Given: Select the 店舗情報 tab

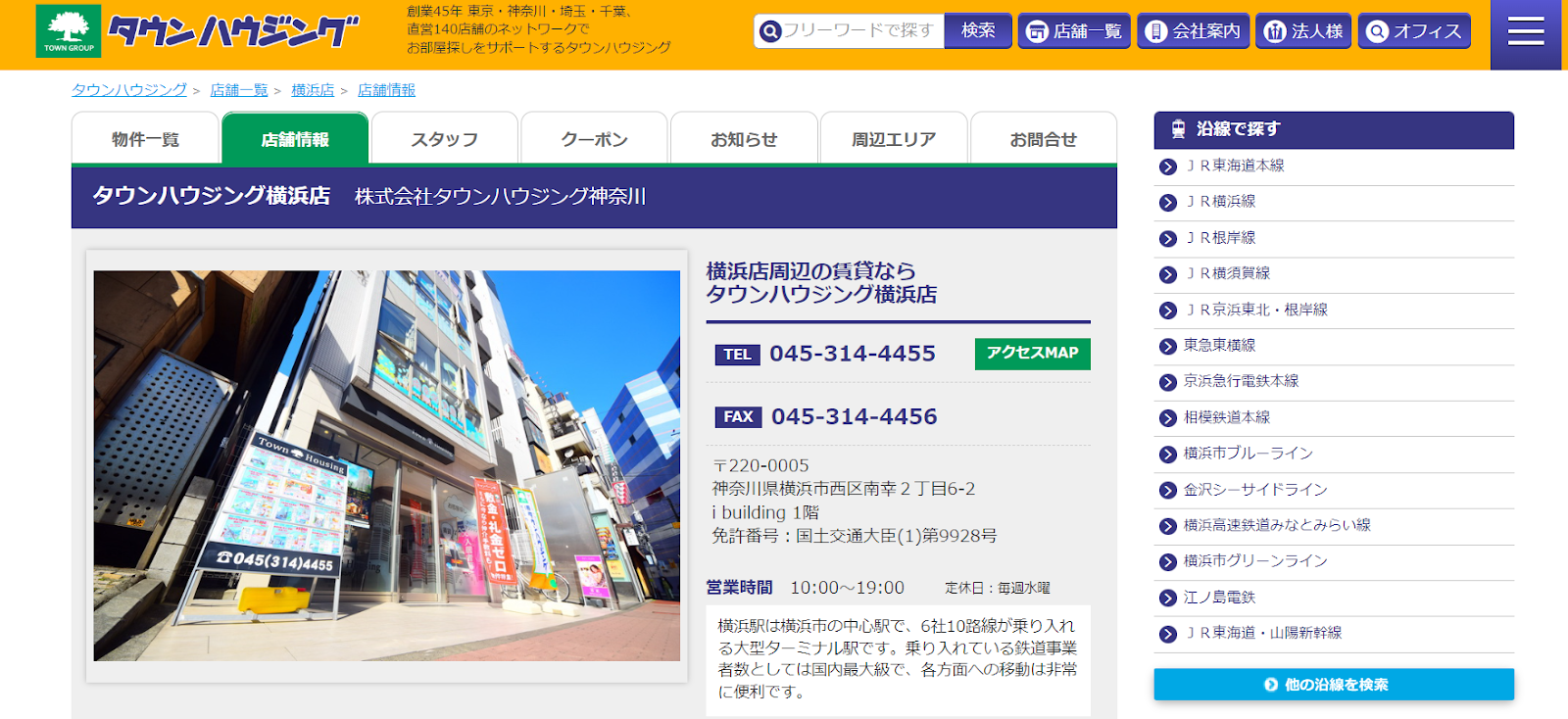Looking at the screenshot, I should (x=295, y=138).
